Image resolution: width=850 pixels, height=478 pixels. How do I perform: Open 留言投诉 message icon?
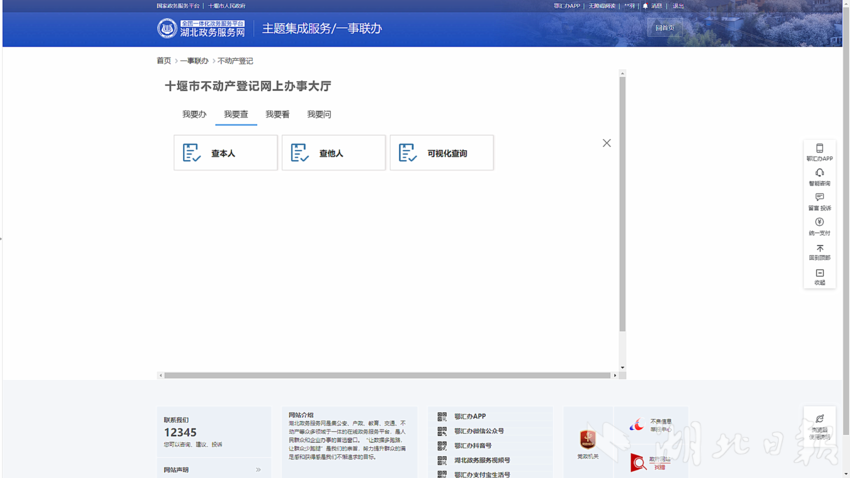[819, 198]
